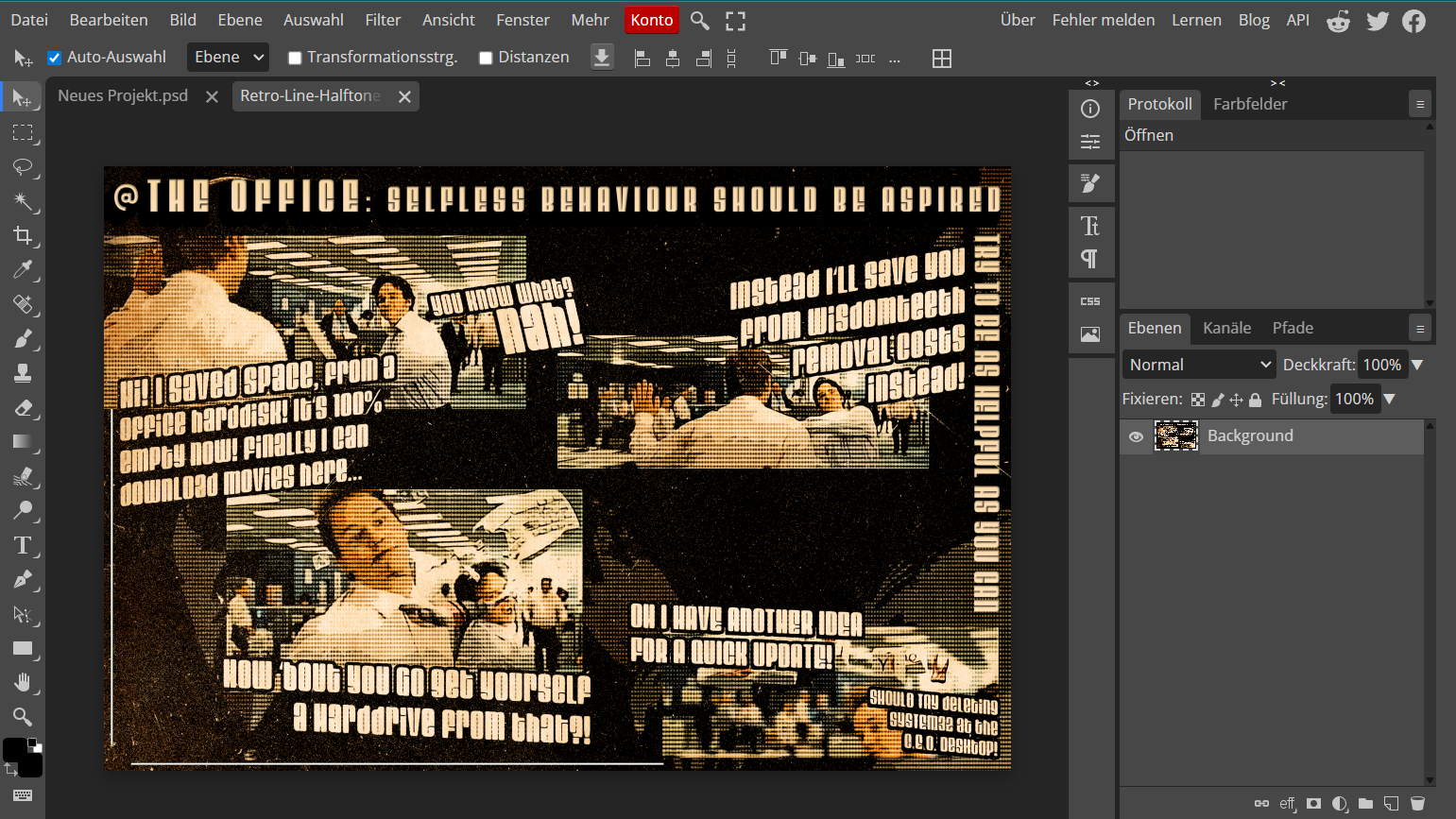The height and width of the screenshot is (819, 1456).
Task: Open the Reddit icon link
Action: (1338, 21)
